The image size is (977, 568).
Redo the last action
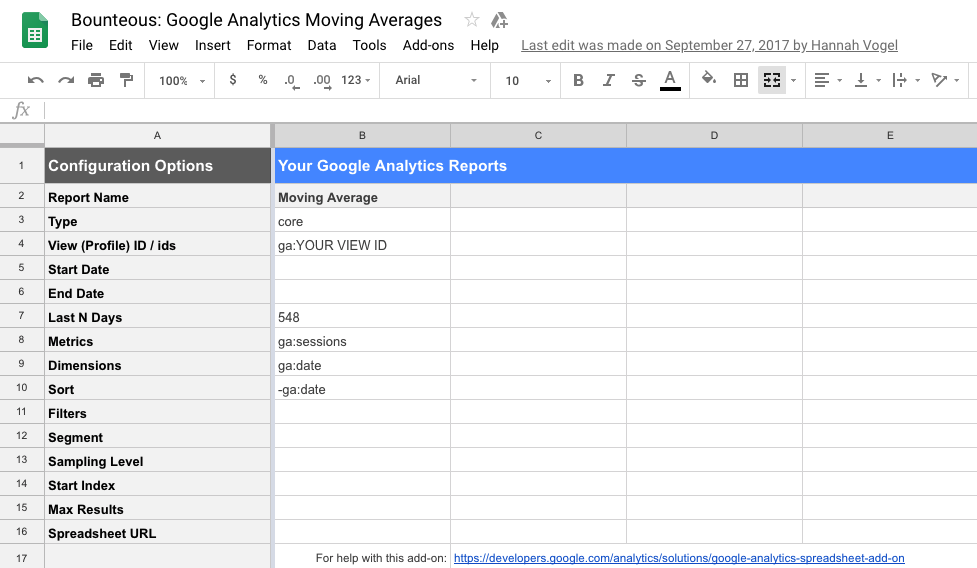pyautogui.click(x=65, y=80)
